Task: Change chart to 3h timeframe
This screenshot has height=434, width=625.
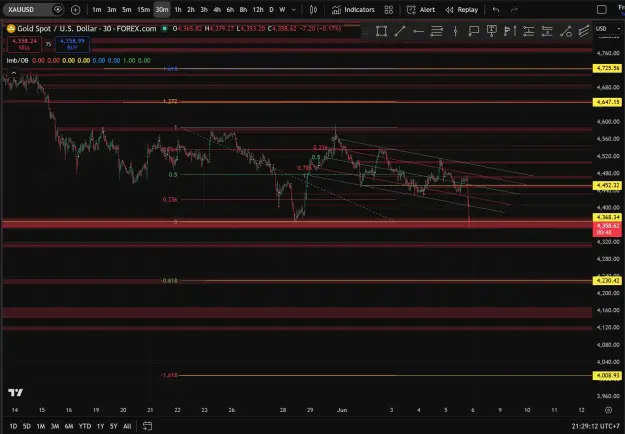Action: (204, 10)
